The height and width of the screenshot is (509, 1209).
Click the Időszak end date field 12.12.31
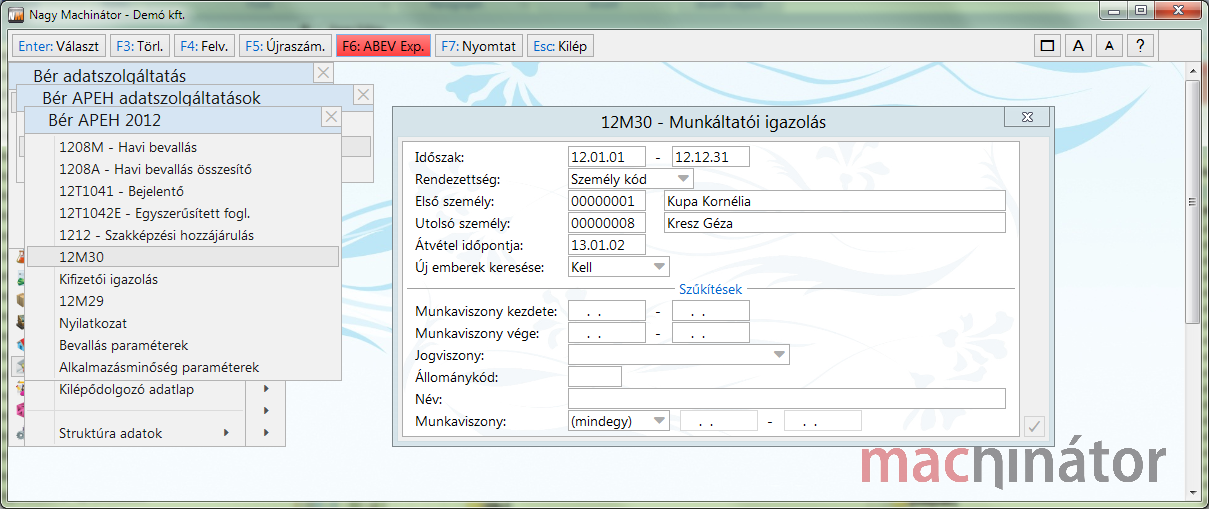tap(710, 157)
